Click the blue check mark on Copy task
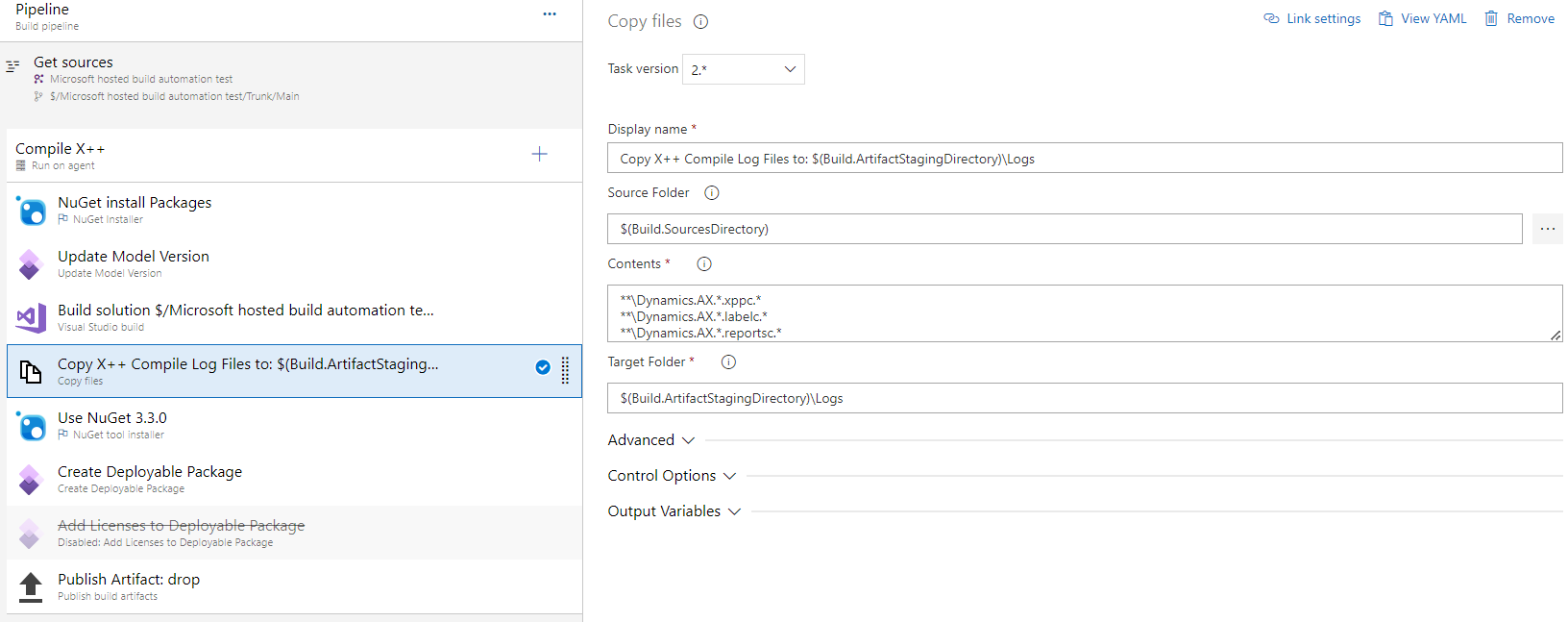Screen dimensions: 1568x622 [x=543, y=367]
